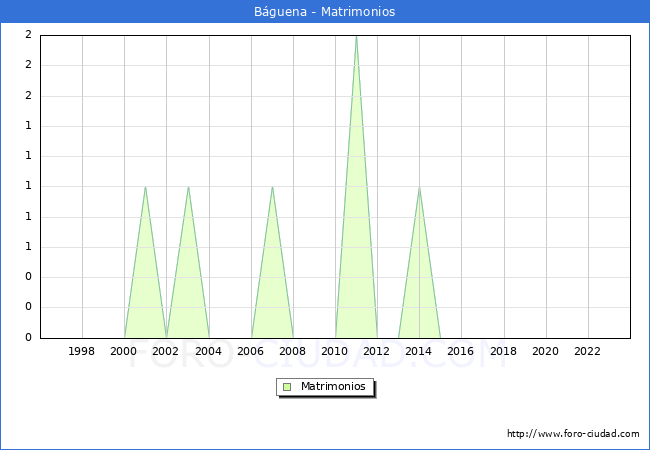Select the data peak at year 2007

272,187
